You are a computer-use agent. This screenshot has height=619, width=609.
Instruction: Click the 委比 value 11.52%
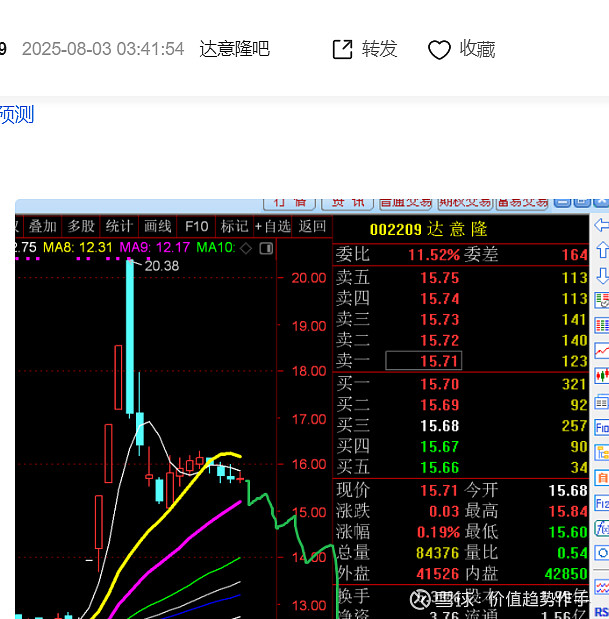coord(434,255)
